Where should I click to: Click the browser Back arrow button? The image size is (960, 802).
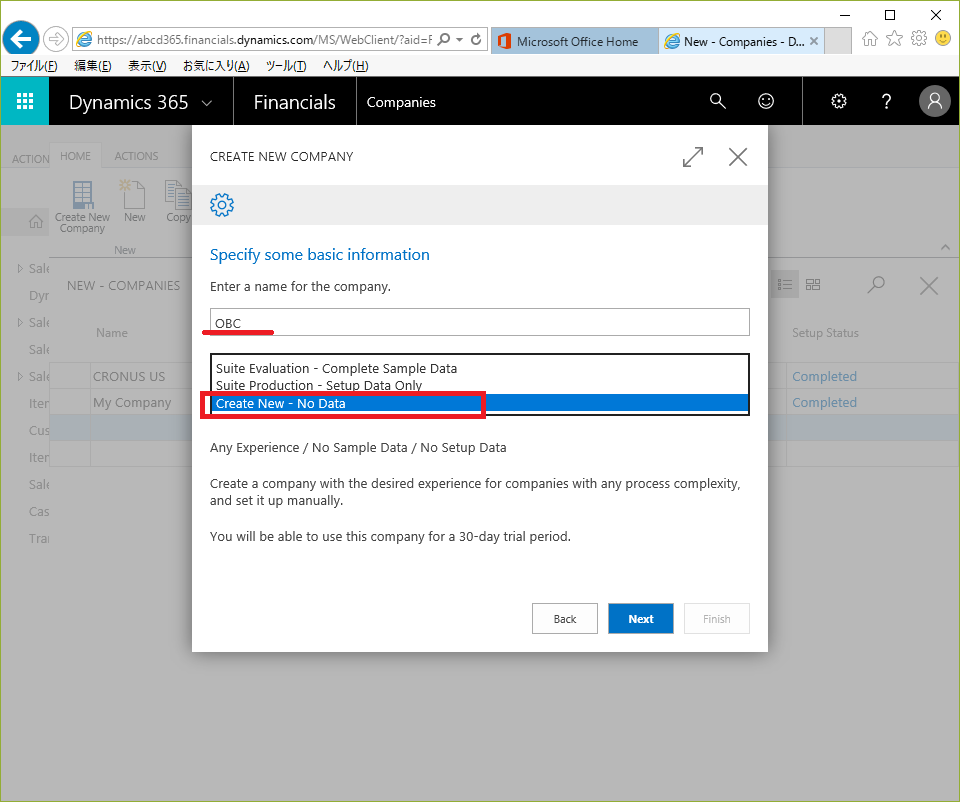coord(21,39)
